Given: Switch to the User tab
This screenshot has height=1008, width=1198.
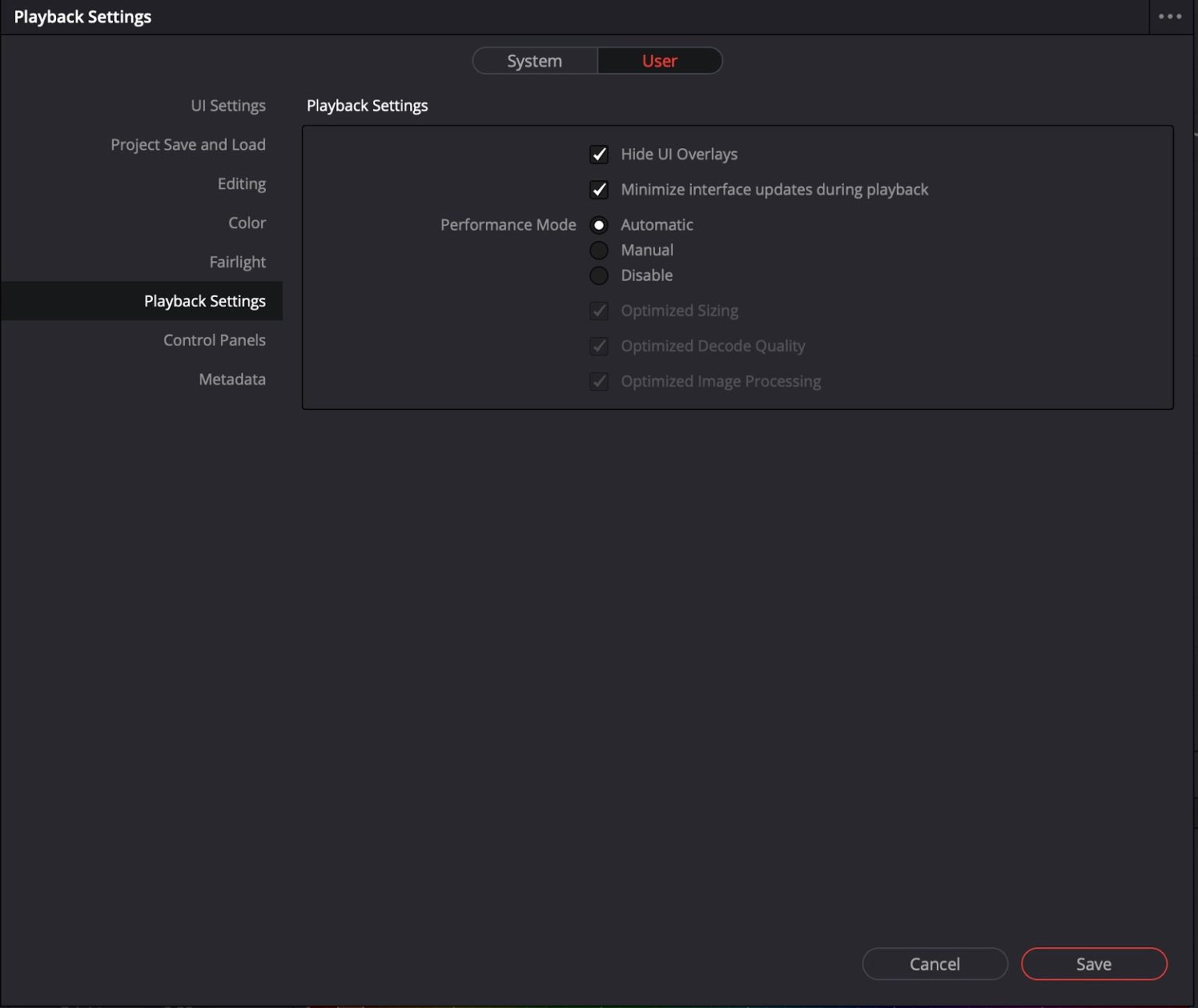Looking at the screenshot, I should point(659,60).
